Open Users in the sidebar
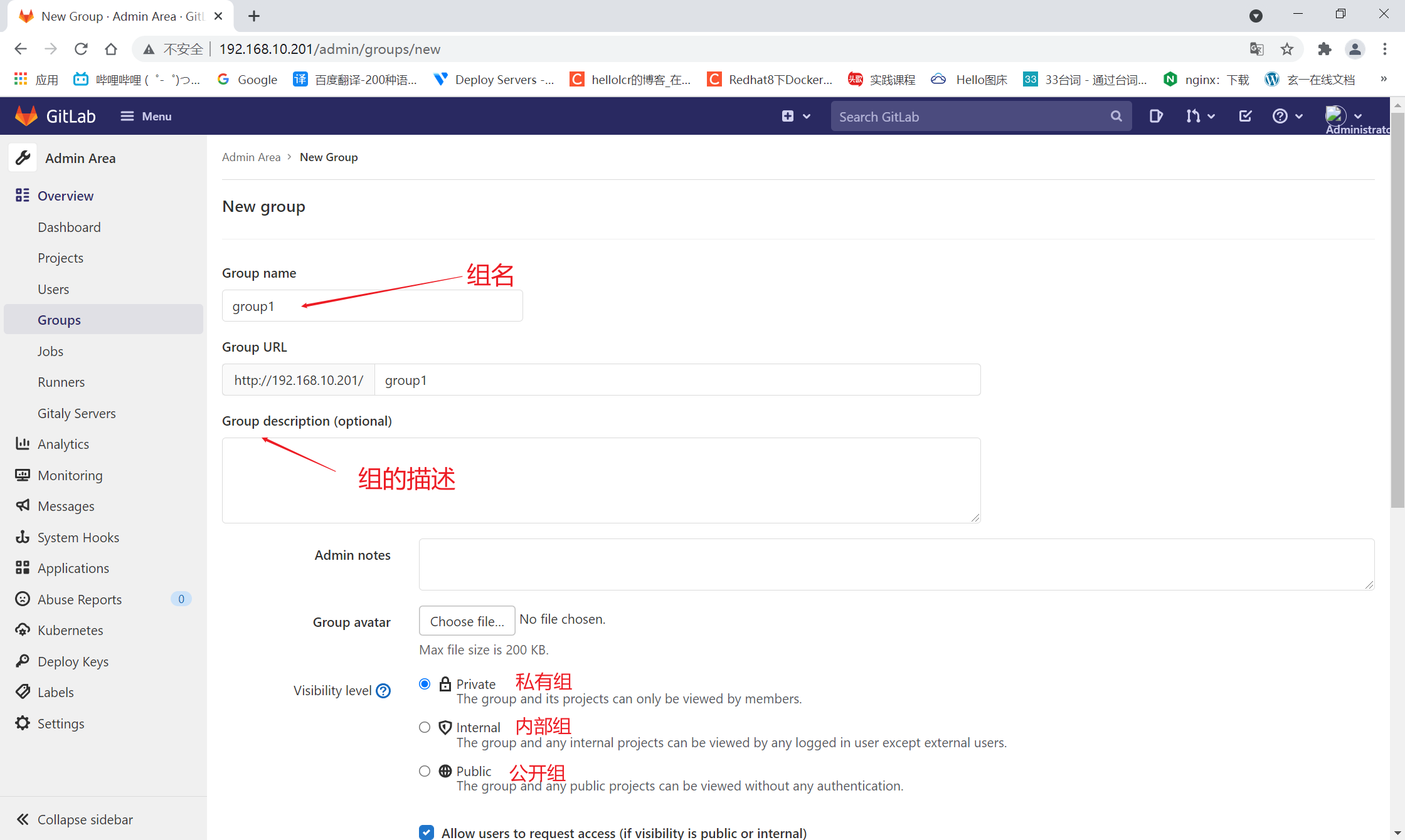This screenshot has height=840, width=1405. [53, 289]
